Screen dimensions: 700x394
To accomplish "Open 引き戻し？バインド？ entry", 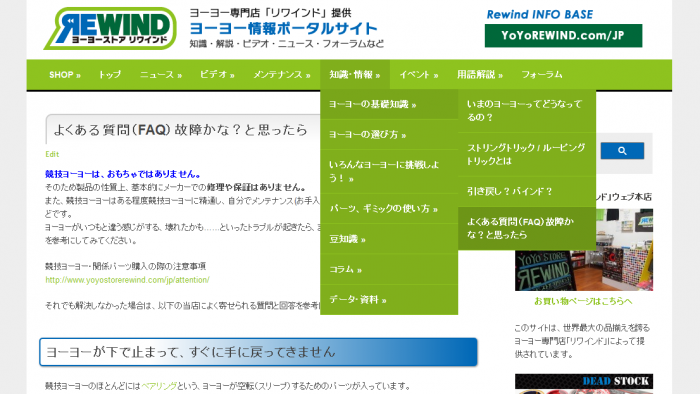I will click(x=527, y=191).
